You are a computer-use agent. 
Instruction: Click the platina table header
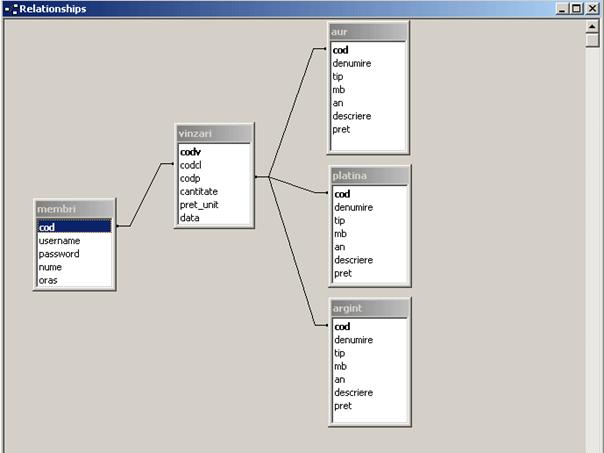(368, 175)
